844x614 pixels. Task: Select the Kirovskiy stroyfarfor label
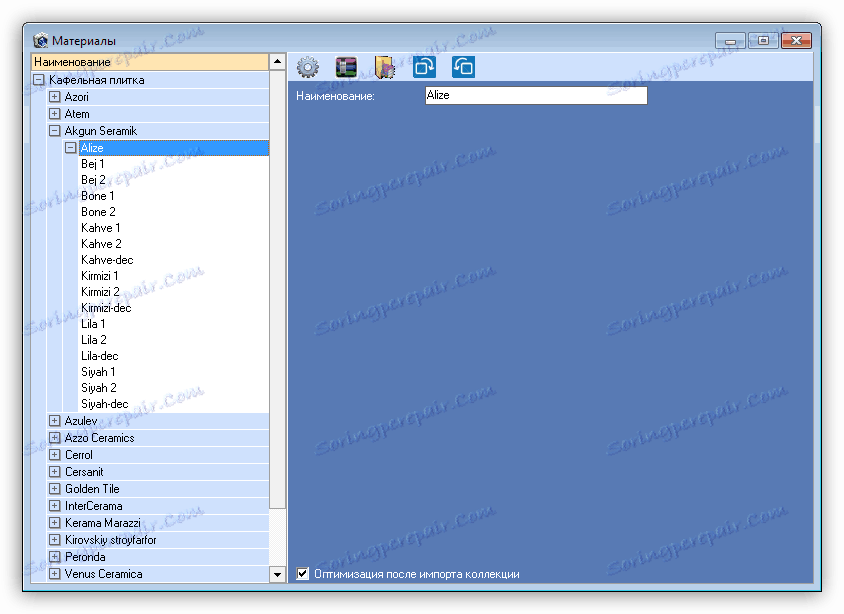pos(110,540)
